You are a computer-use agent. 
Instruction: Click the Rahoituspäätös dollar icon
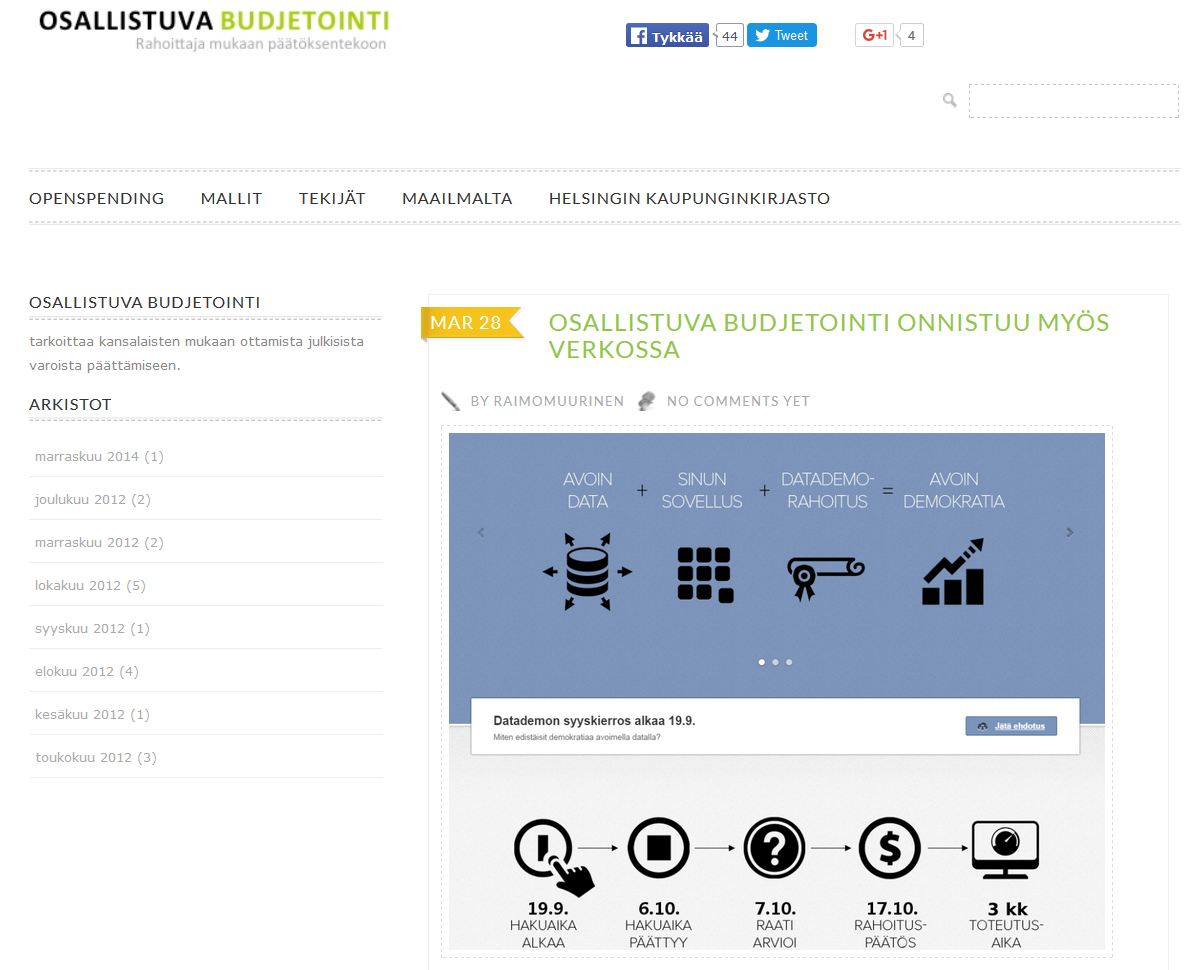pyautogui.click(x=889, y=848)
